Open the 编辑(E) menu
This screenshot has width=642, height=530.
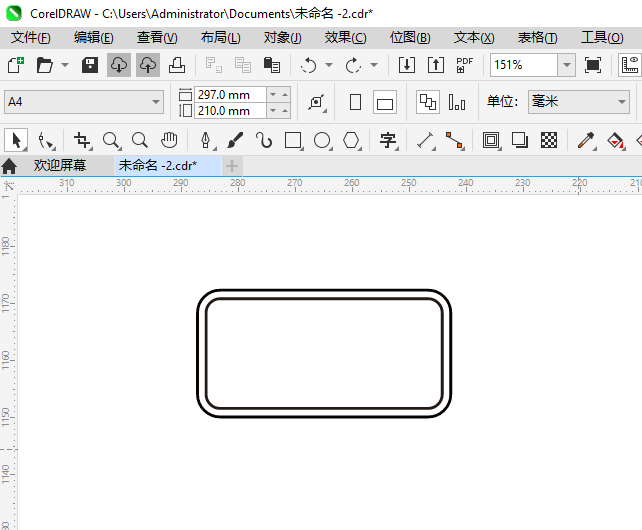[94, 38]
